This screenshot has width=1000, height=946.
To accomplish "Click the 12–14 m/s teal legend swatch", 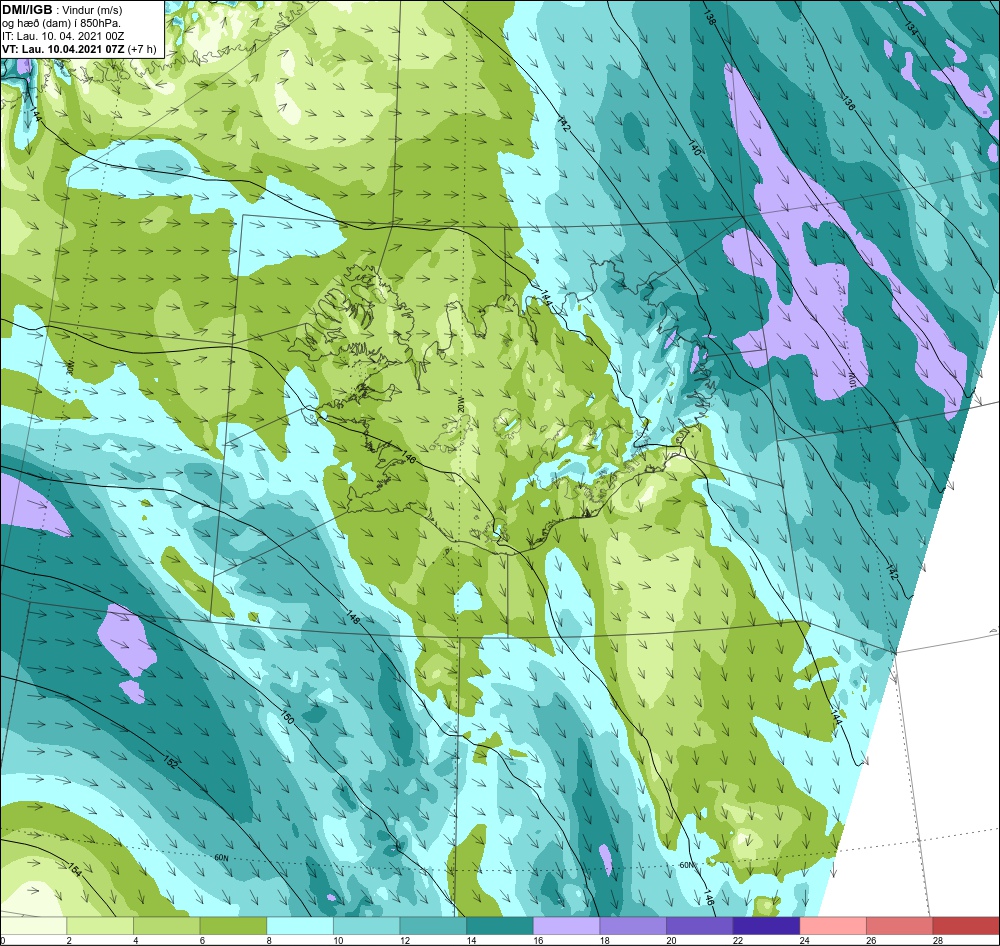I will click(x=433, y=926).
